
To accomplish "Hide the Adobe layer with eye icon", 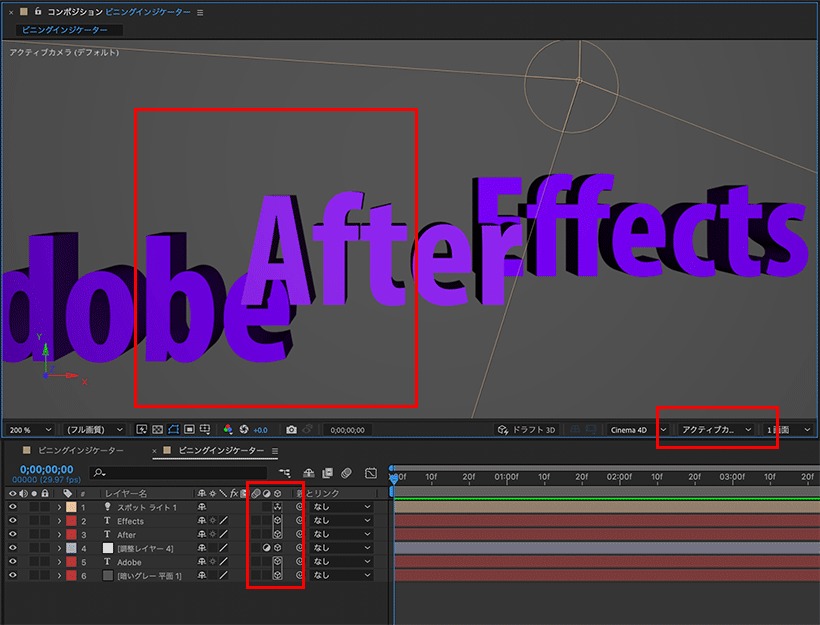I will 13,561.
